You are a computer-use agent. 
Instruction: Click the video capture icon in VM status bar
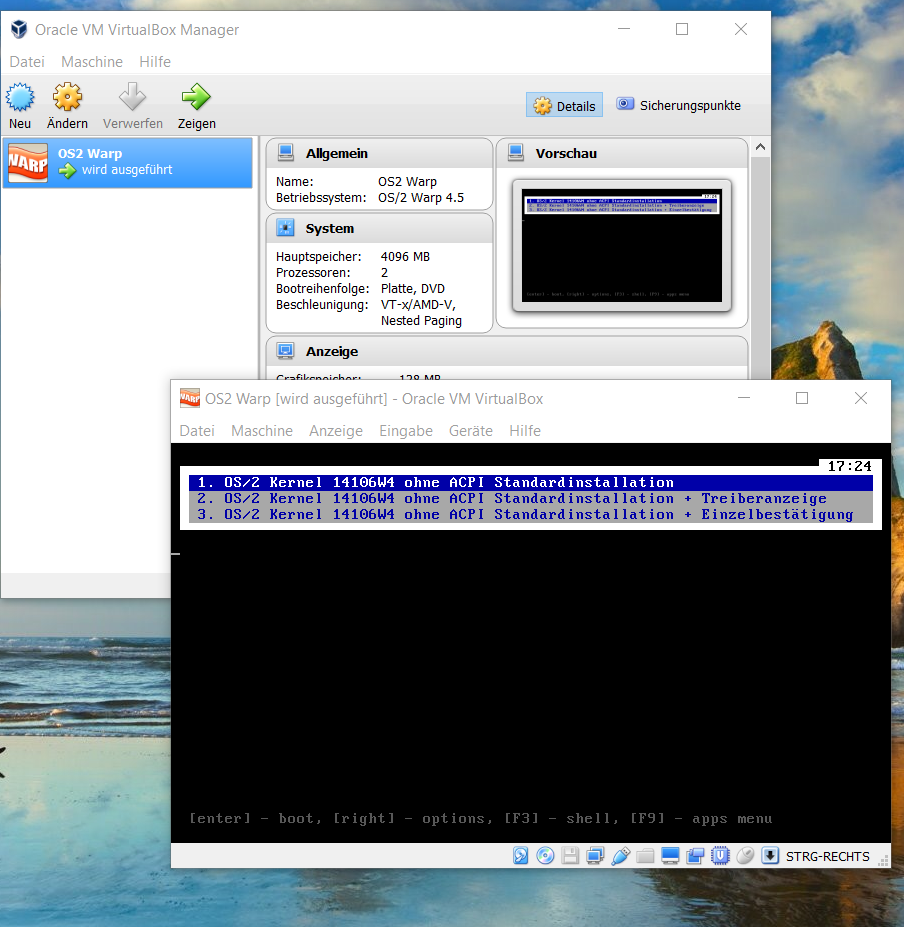[695, 855]
